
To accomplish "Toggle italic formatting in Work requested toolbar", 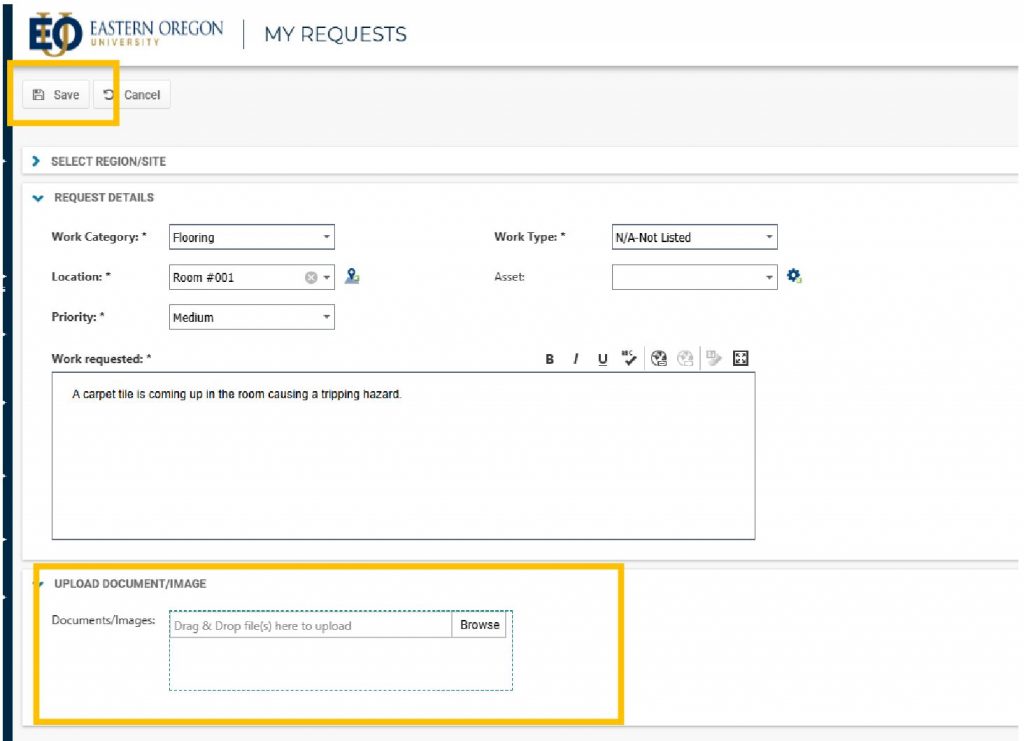I will click(x=576, y=359).
